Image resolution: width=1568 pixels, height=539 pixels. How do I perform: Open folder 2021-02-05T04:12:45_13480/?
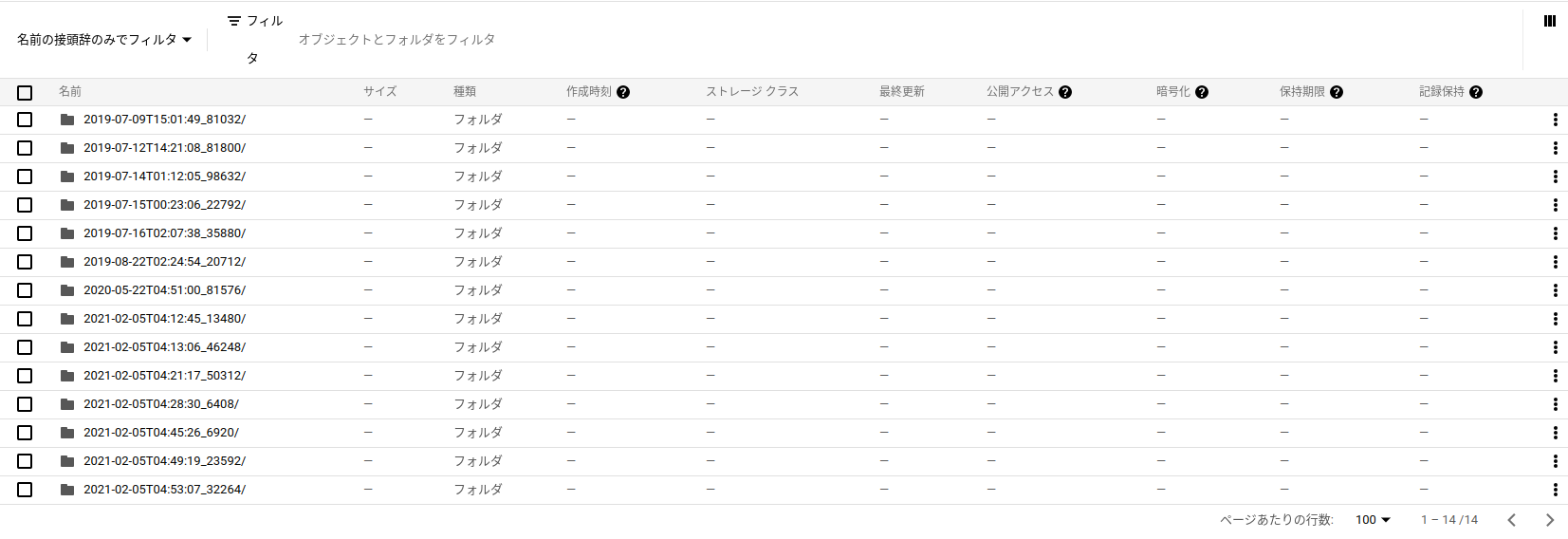tap(164, 319)
